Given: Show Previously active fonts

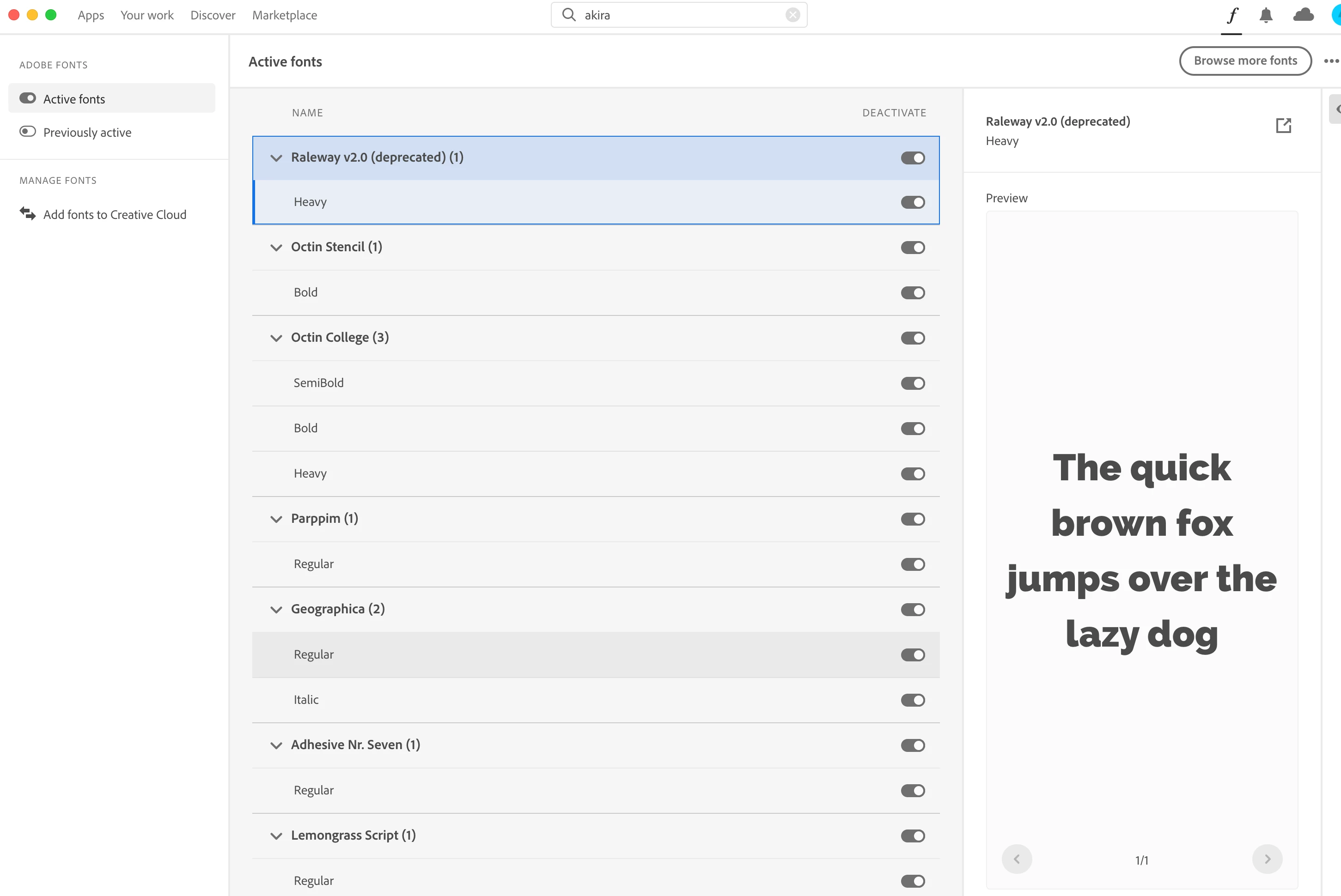Looking at the screenshot, I should 87,132.
